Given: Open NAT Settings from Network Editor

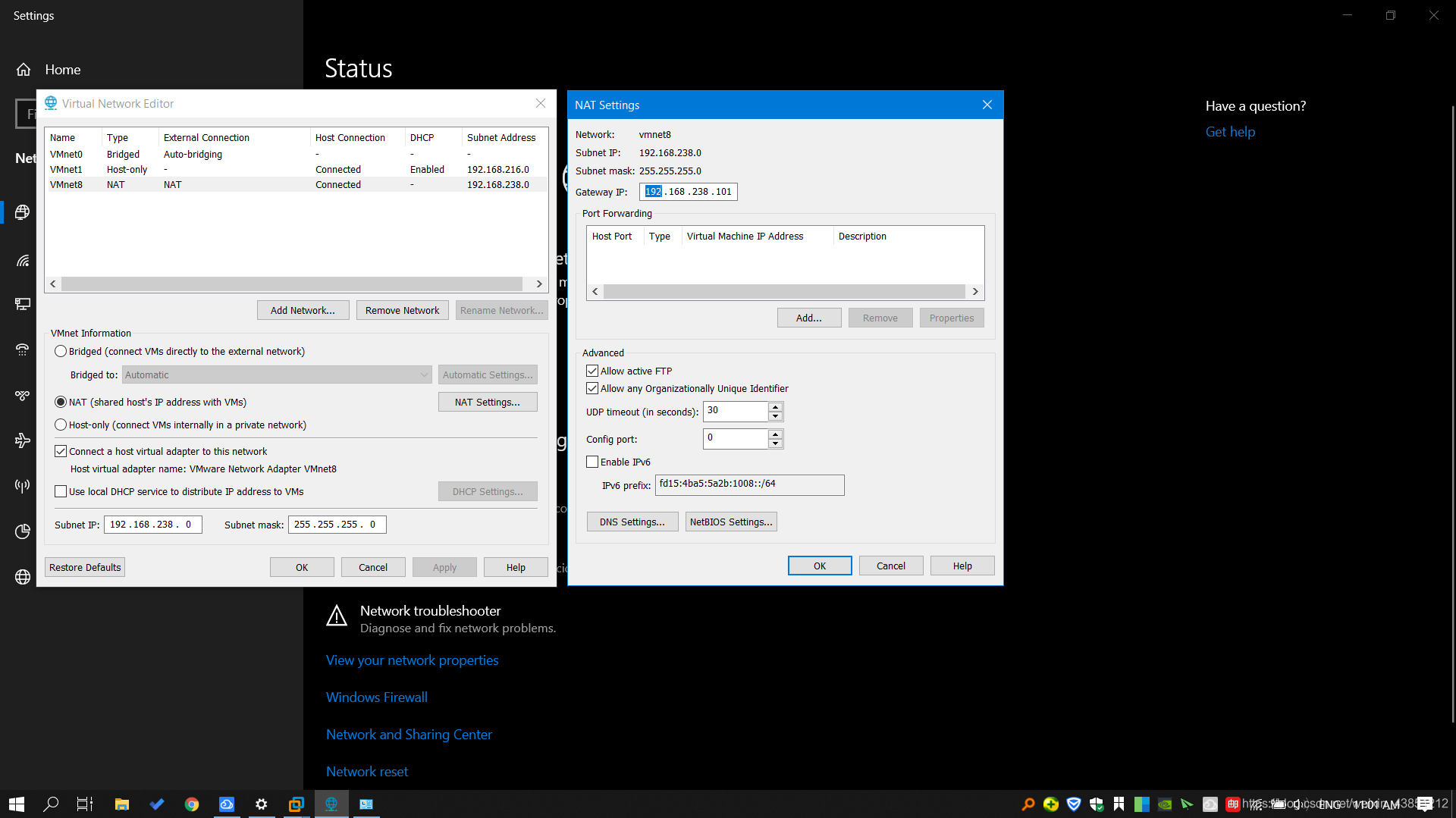Looking at the screenshot, I should coord(488,403).
